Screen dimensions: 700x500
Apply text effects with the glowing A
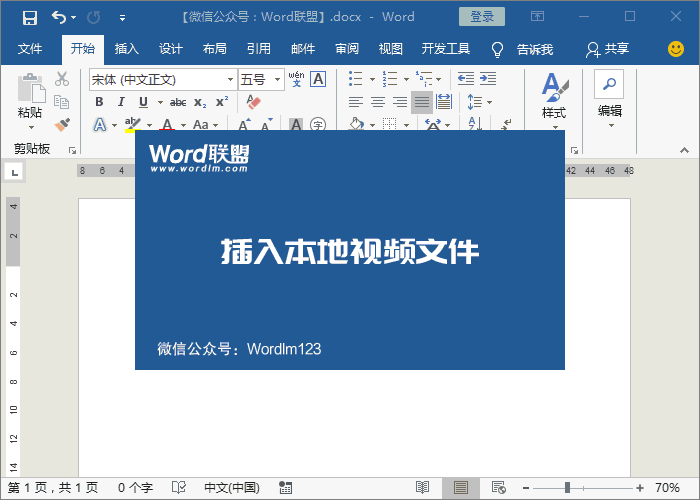point(100,125)
